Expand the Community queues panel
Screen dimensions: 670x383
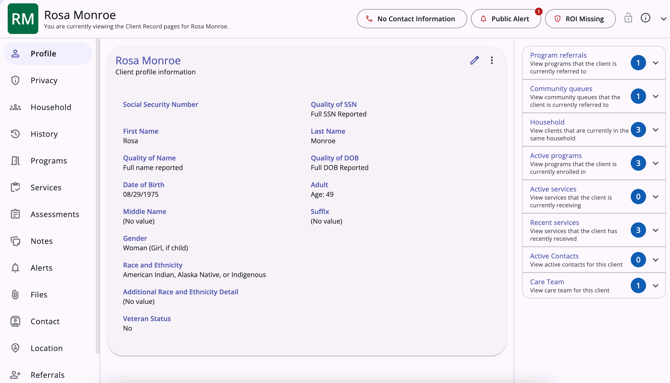pos(655,96)
